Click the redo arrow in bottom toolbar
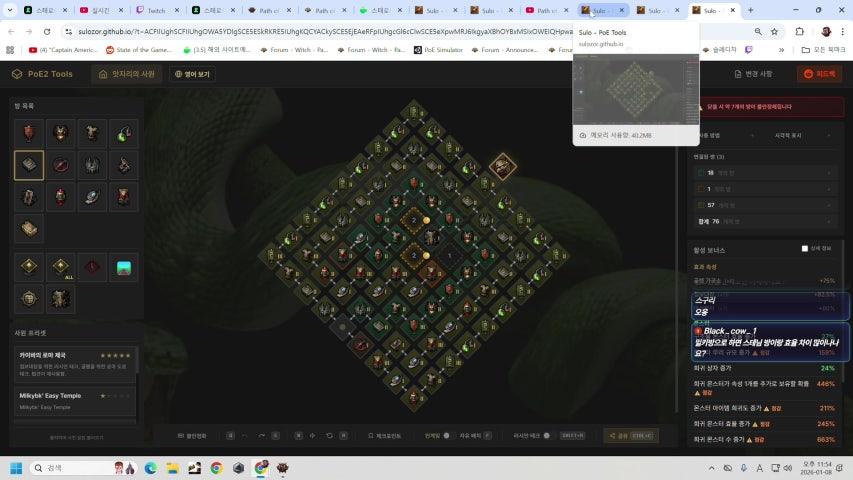Viewport: 853px width, 480px height. tap(262, 436)
